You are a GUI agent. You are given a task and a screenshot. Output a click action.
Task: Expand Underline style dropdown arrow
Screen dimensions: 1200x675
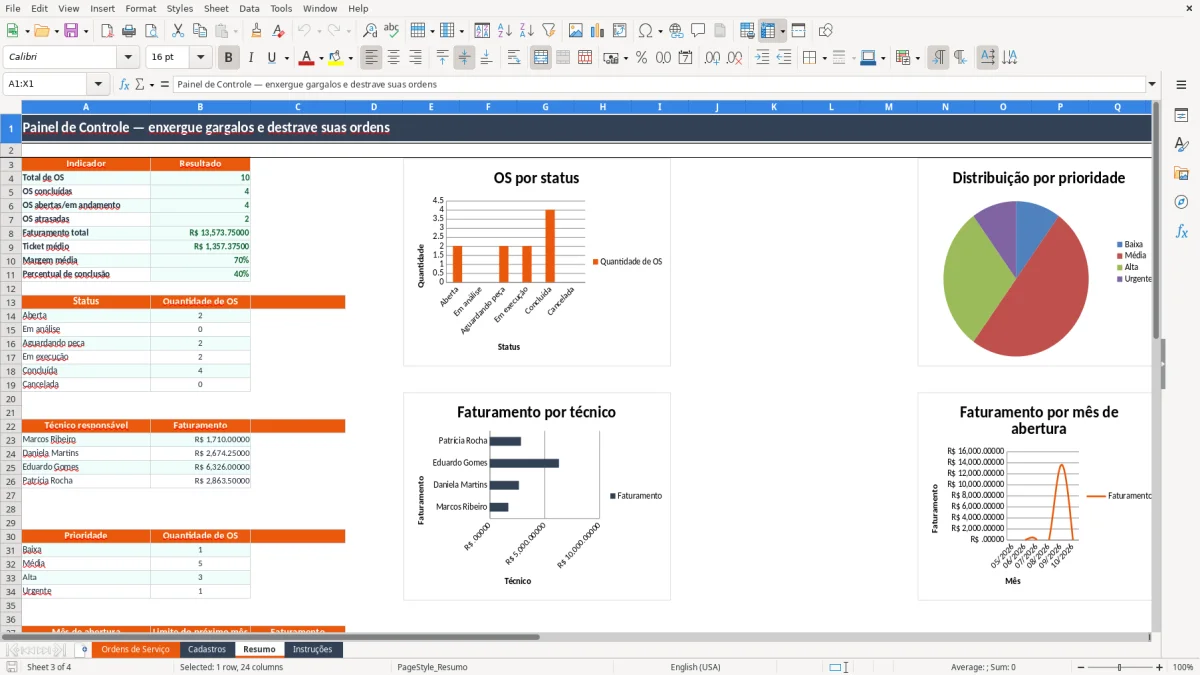(x=287, y=58)
